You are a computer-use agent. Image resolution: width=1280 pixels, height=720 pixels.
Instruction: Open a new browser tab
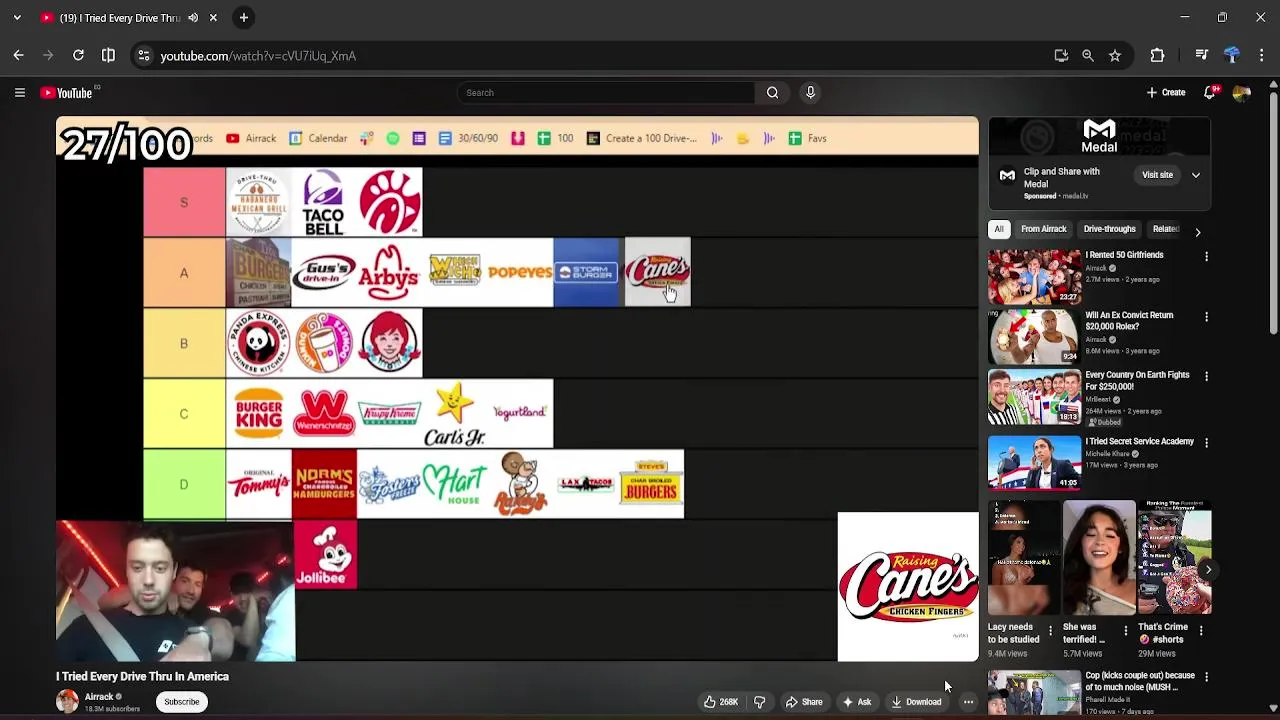(x=244, y=17)
